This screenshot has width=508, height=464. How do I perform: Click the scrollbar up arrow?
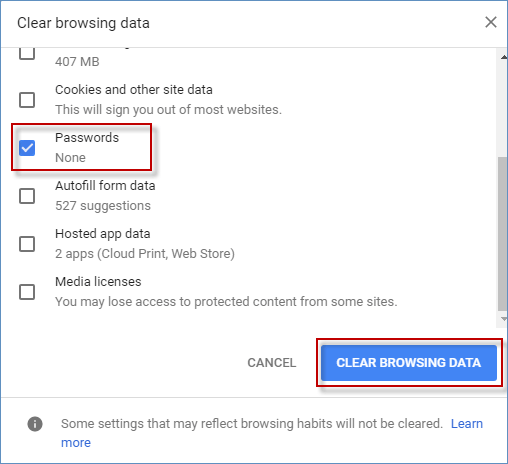[504, 57]
